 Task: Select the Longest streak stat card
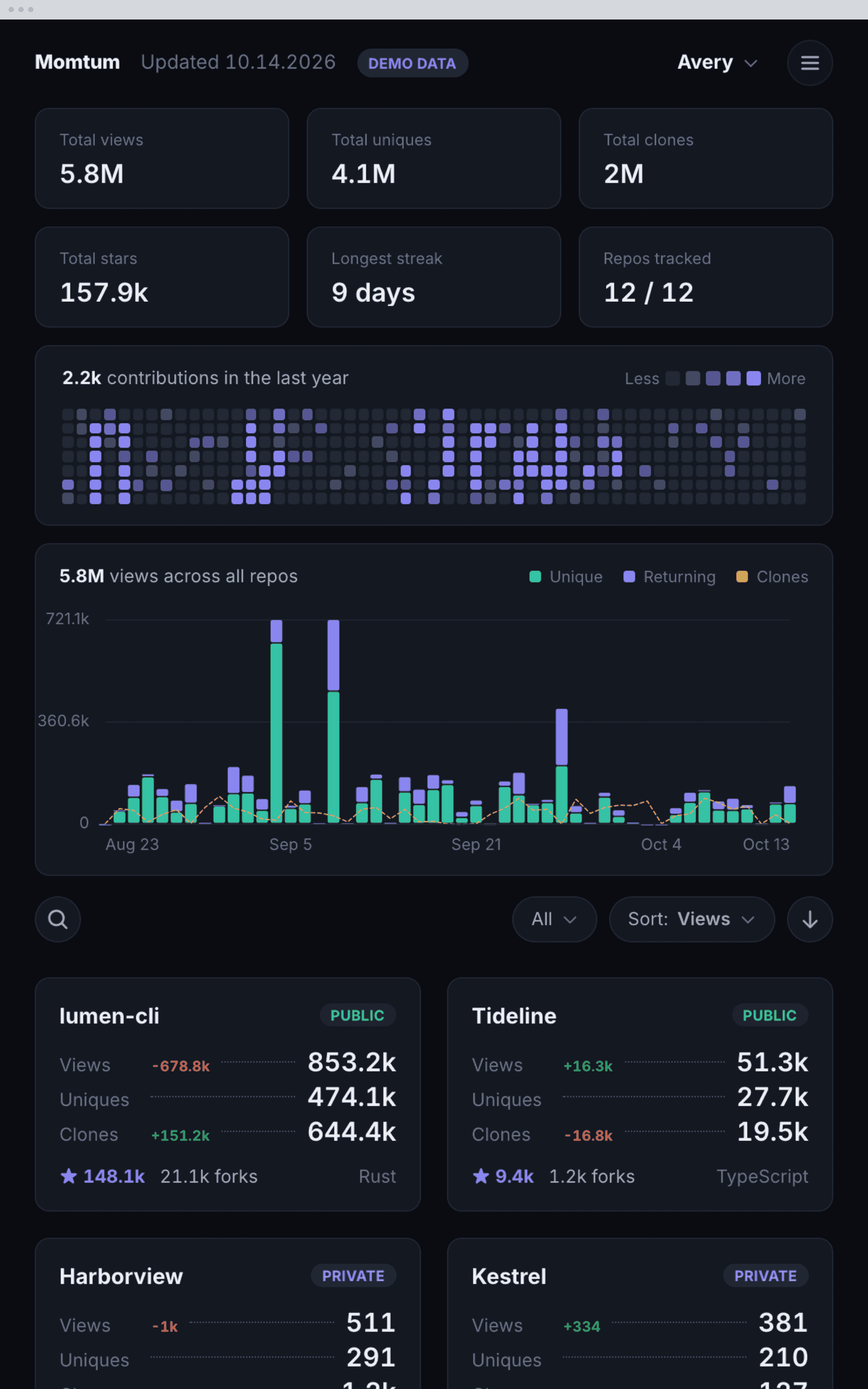[x=434, y=277]
